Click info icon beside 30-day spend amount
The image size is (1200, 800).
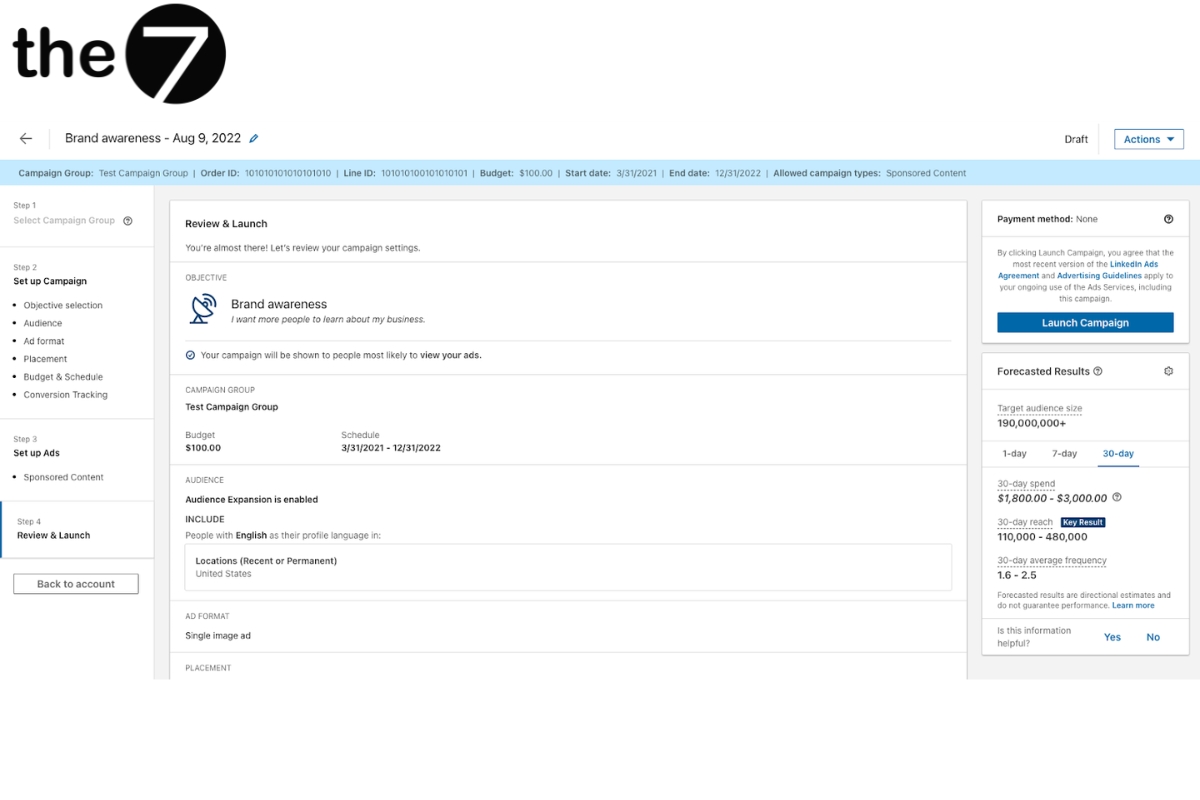coord(1117,498)
